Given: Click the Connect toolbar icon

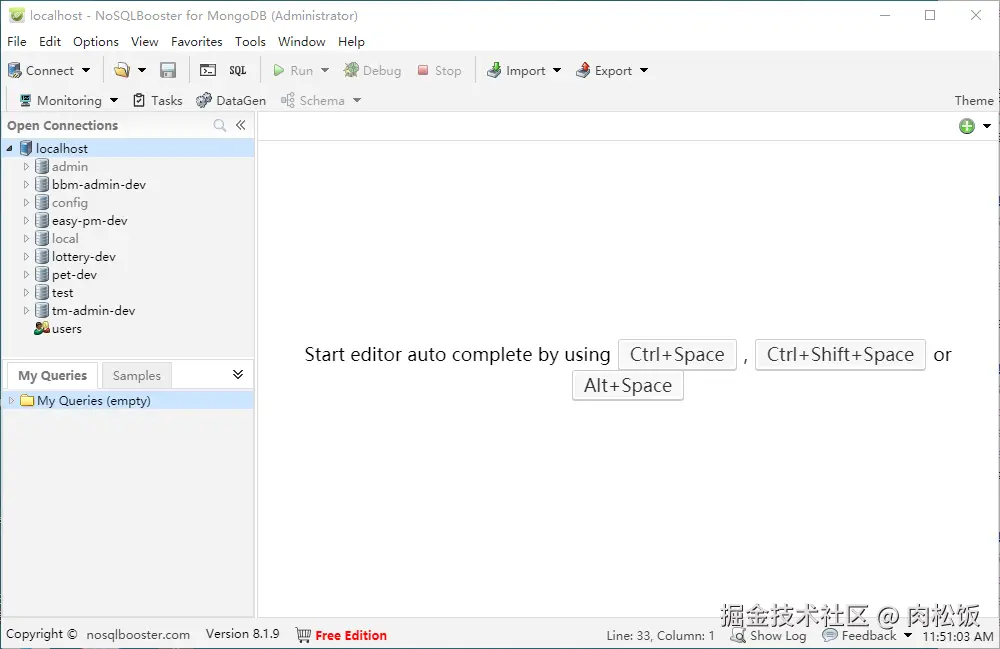Looking at the screenshot, I should tap(15, 71).
